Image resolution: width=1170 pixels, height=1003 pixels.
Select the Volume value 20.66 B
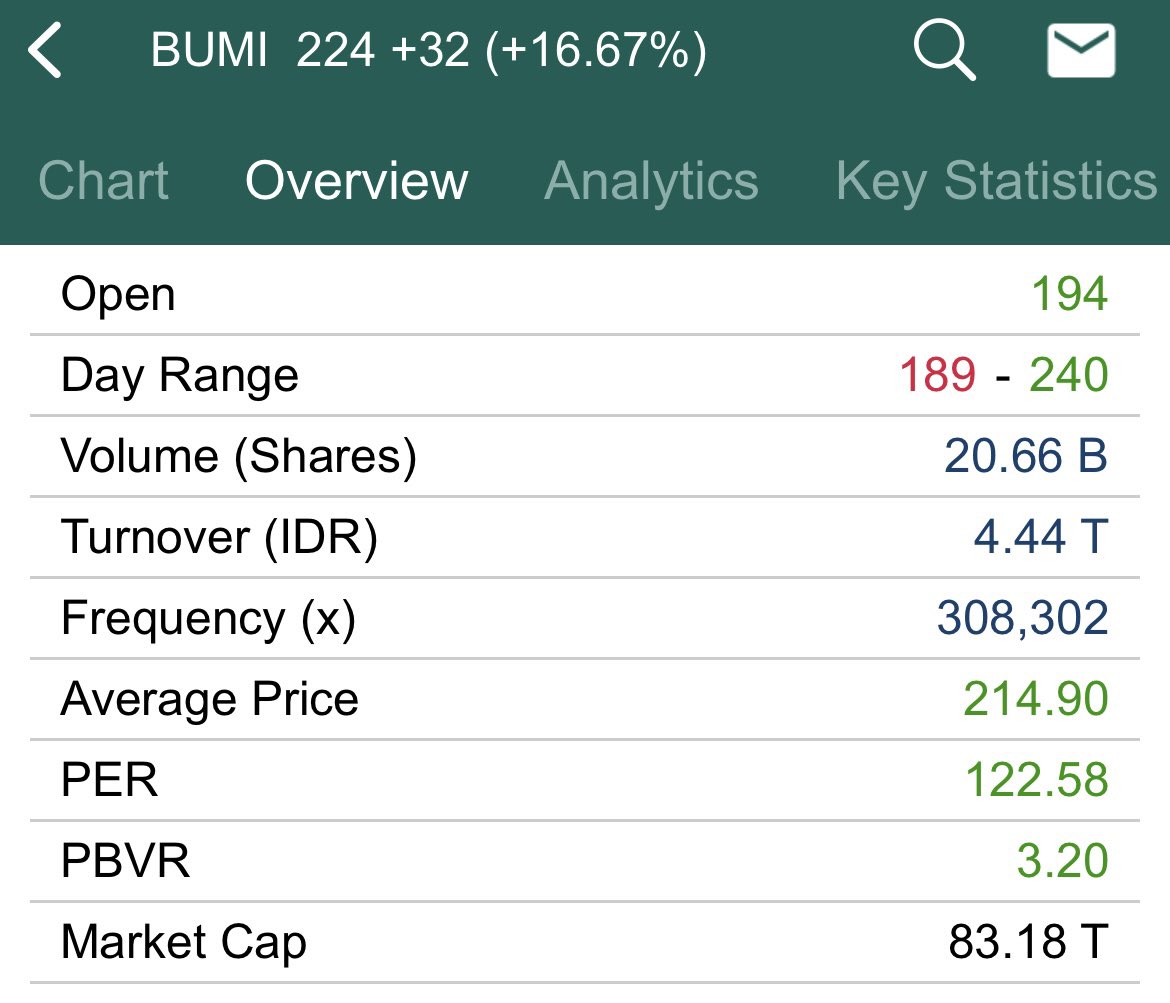[x=1026, y=455]
